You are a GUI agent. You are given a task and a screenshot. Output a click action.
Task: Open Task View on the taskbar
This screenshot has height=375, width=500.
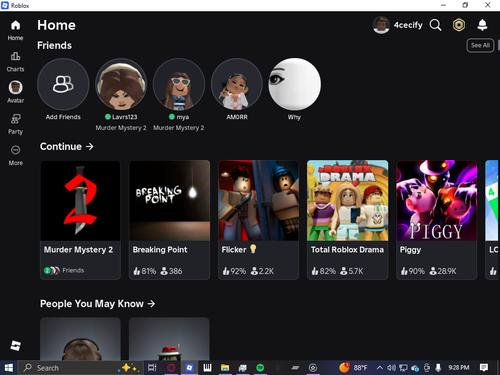152,368
